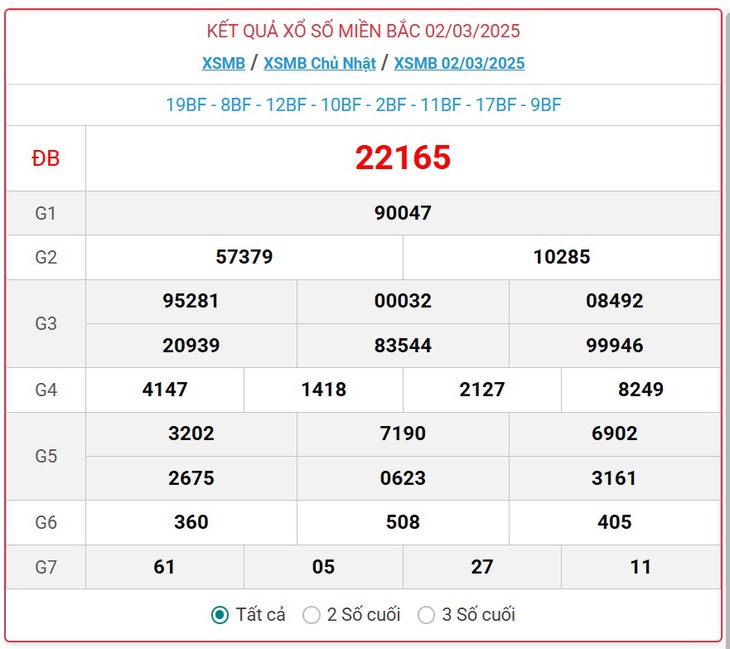Open the XSMB link
The width and height of the screenshot is (730, 649).
point(223,63)
